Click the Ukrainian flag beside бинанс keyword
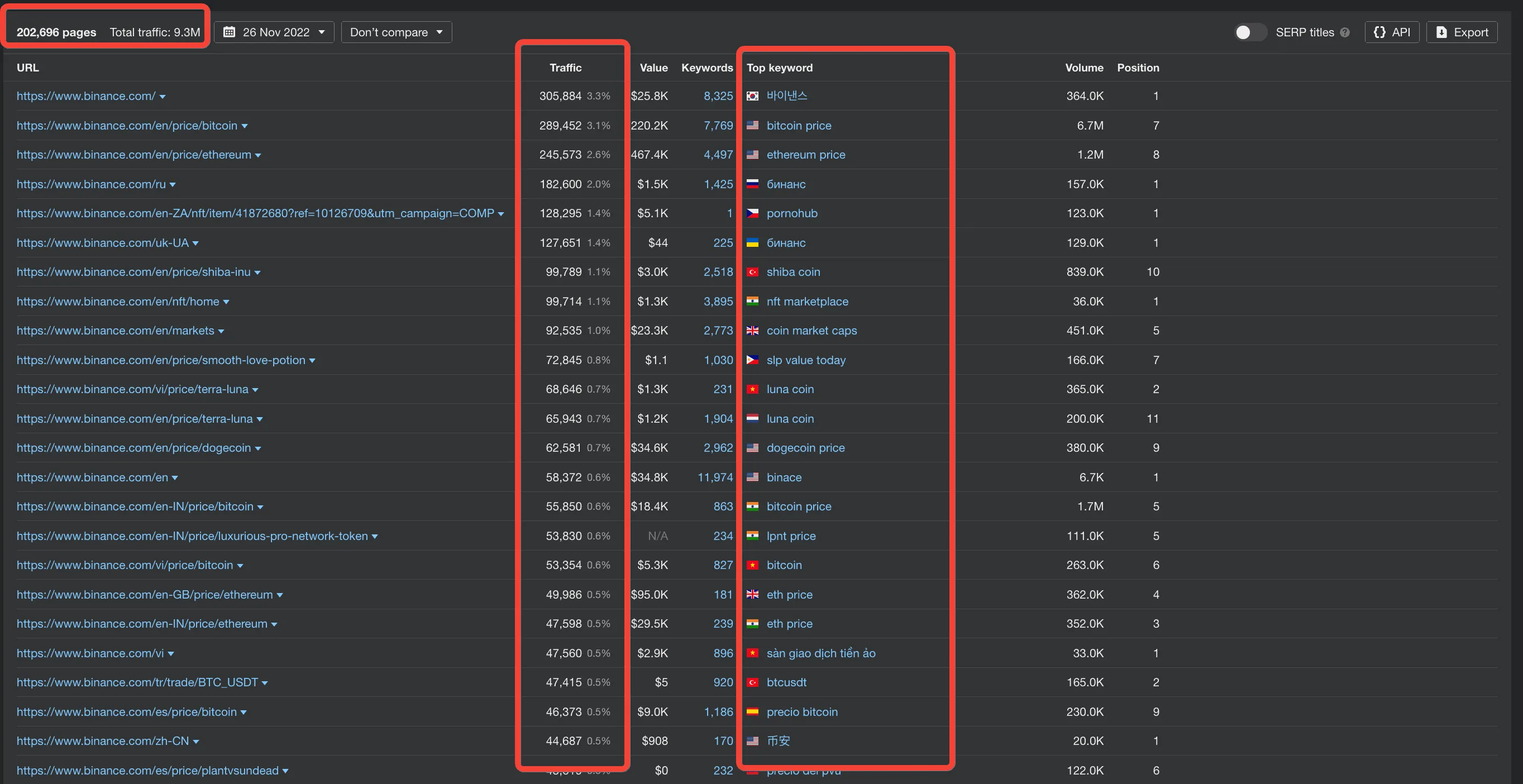The image size is (1523, 784). click(753, 242)
